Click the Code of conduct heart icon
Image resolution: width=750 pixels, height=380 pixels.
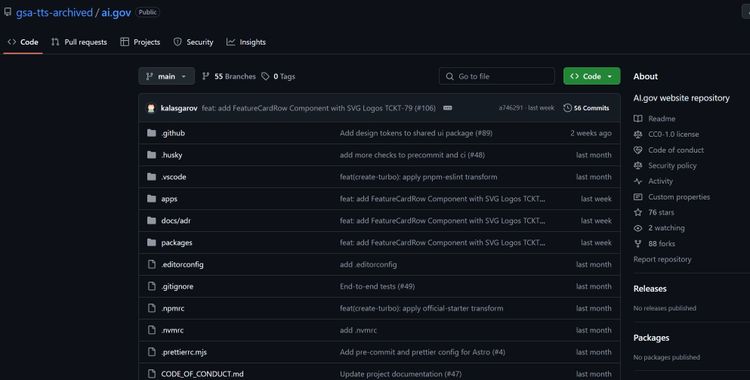coord(638,150)
